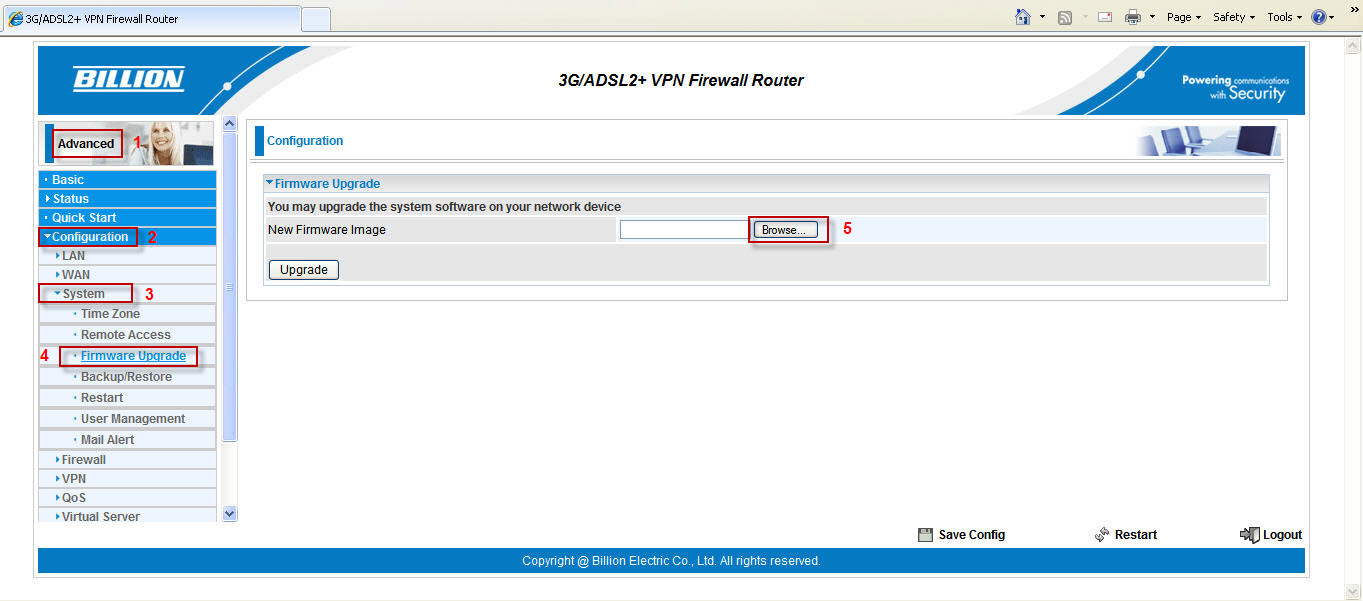Collapse the Configuration menu section
The width and height of the screenshot is (1363, 601).
point(128,237)
